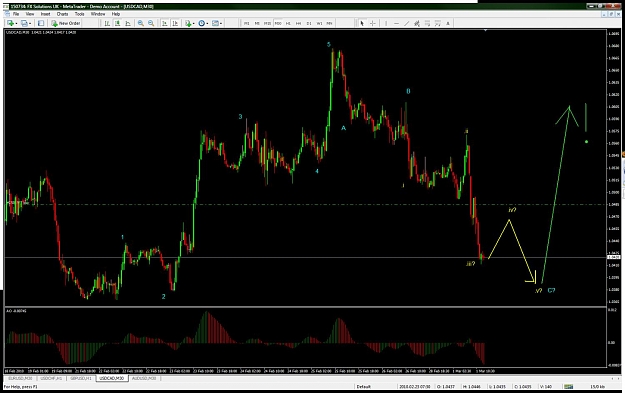Select the 'iv?' wave label on chart

[512, 210]
